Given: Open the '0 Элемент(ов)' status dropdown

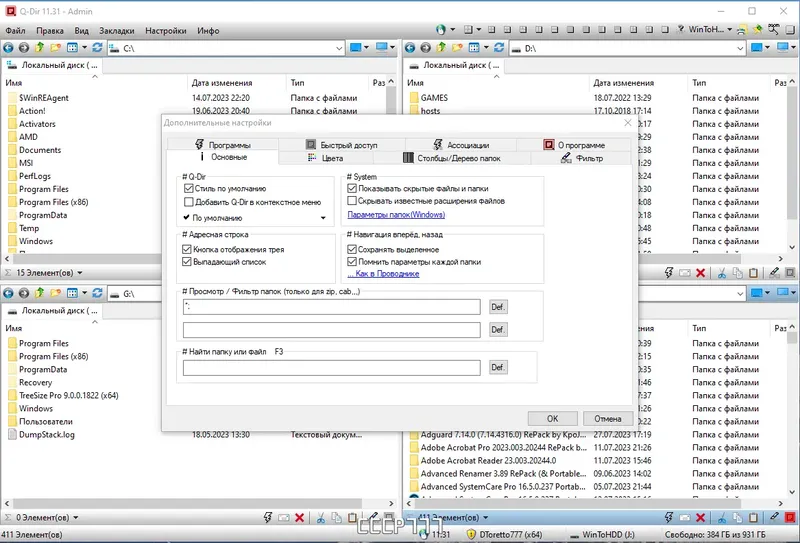Looking at the screenshot, I should 76,518.
